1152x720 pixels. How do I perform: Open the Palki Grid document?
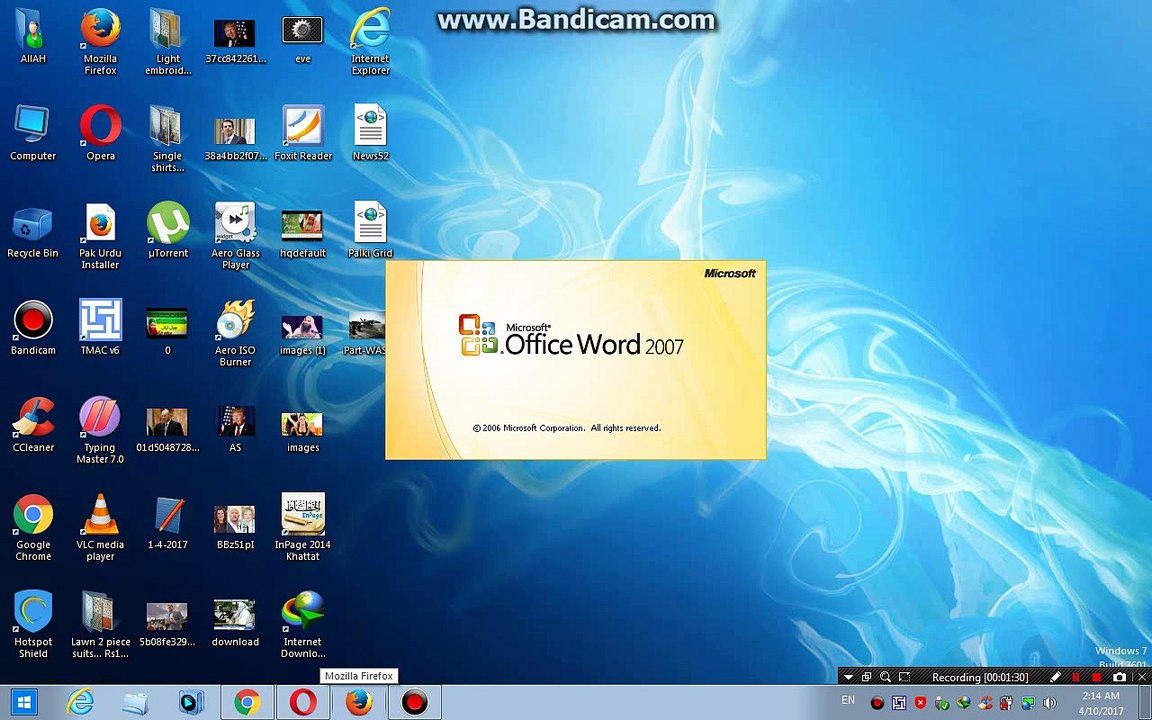point(370,230)
